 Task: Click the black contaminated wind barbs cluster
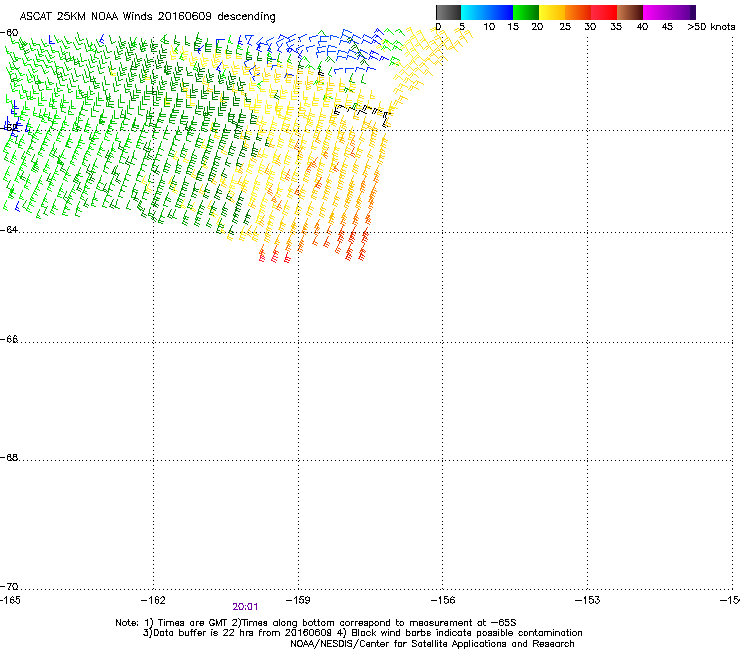tap(362, 114)
